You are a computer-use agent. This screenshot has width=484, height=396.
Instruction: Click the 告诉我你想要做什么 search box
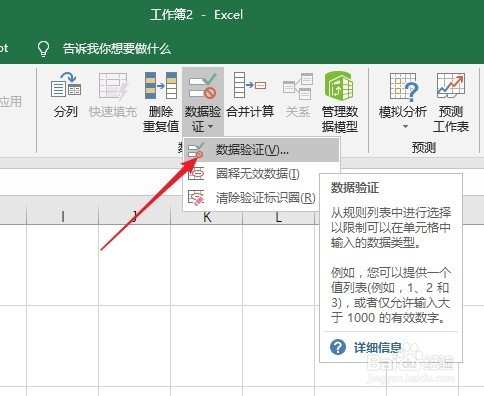coord(117,49)
